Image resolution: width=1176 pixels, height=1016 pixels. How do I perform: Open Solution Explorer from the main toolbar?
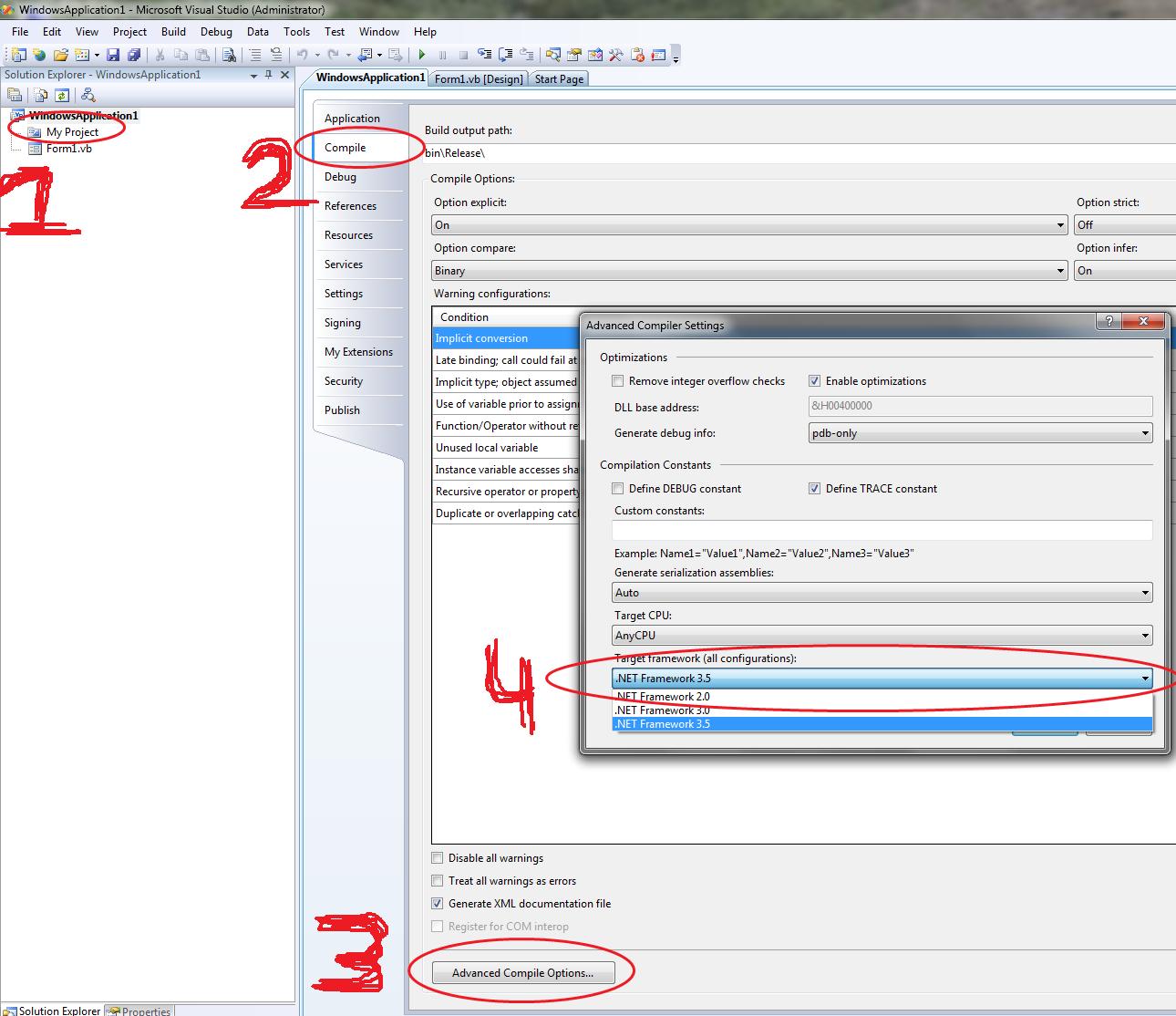(552, 55)
